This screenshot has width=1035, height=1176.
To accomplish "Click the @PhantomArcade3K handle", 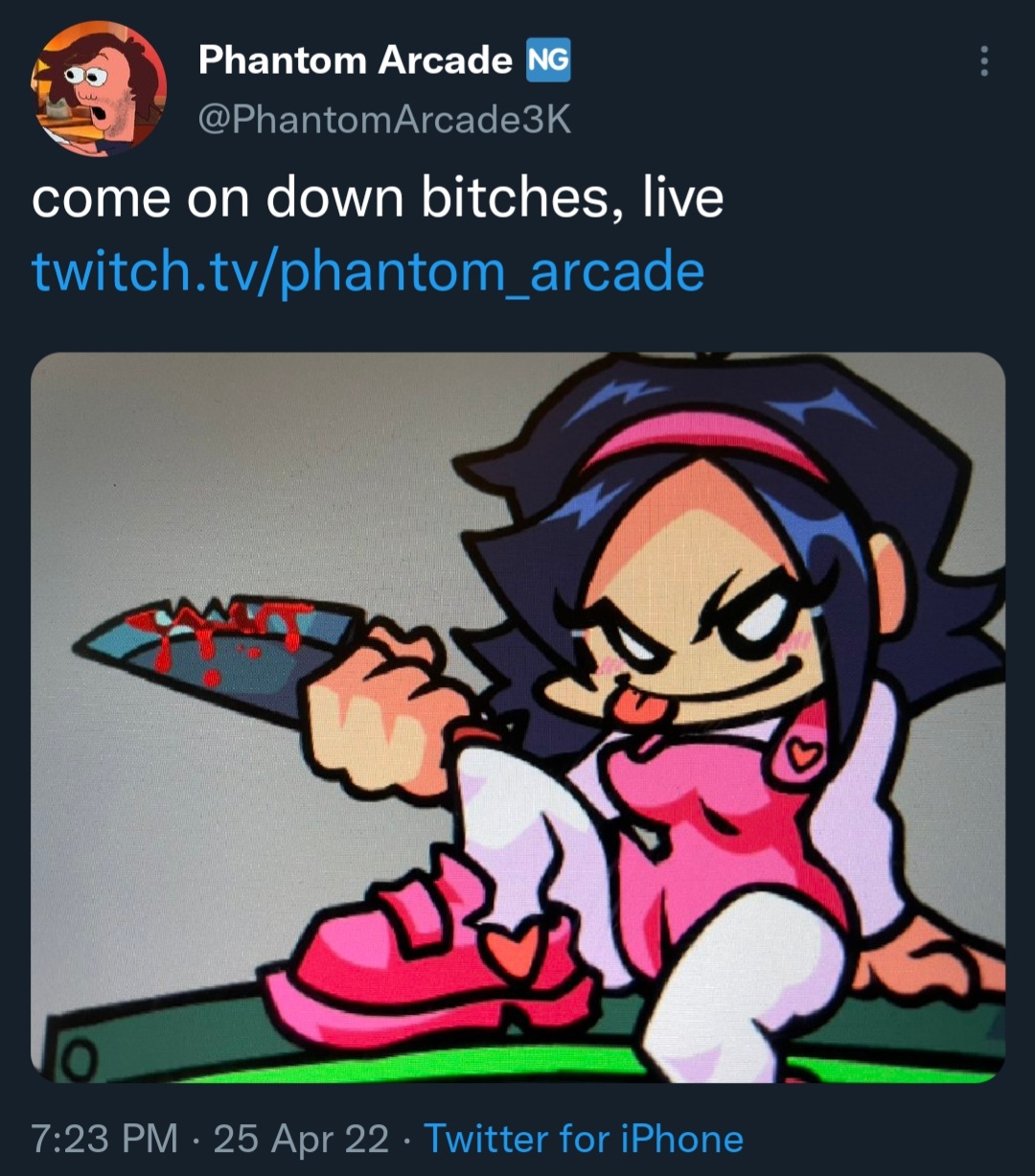I will 384,119.
